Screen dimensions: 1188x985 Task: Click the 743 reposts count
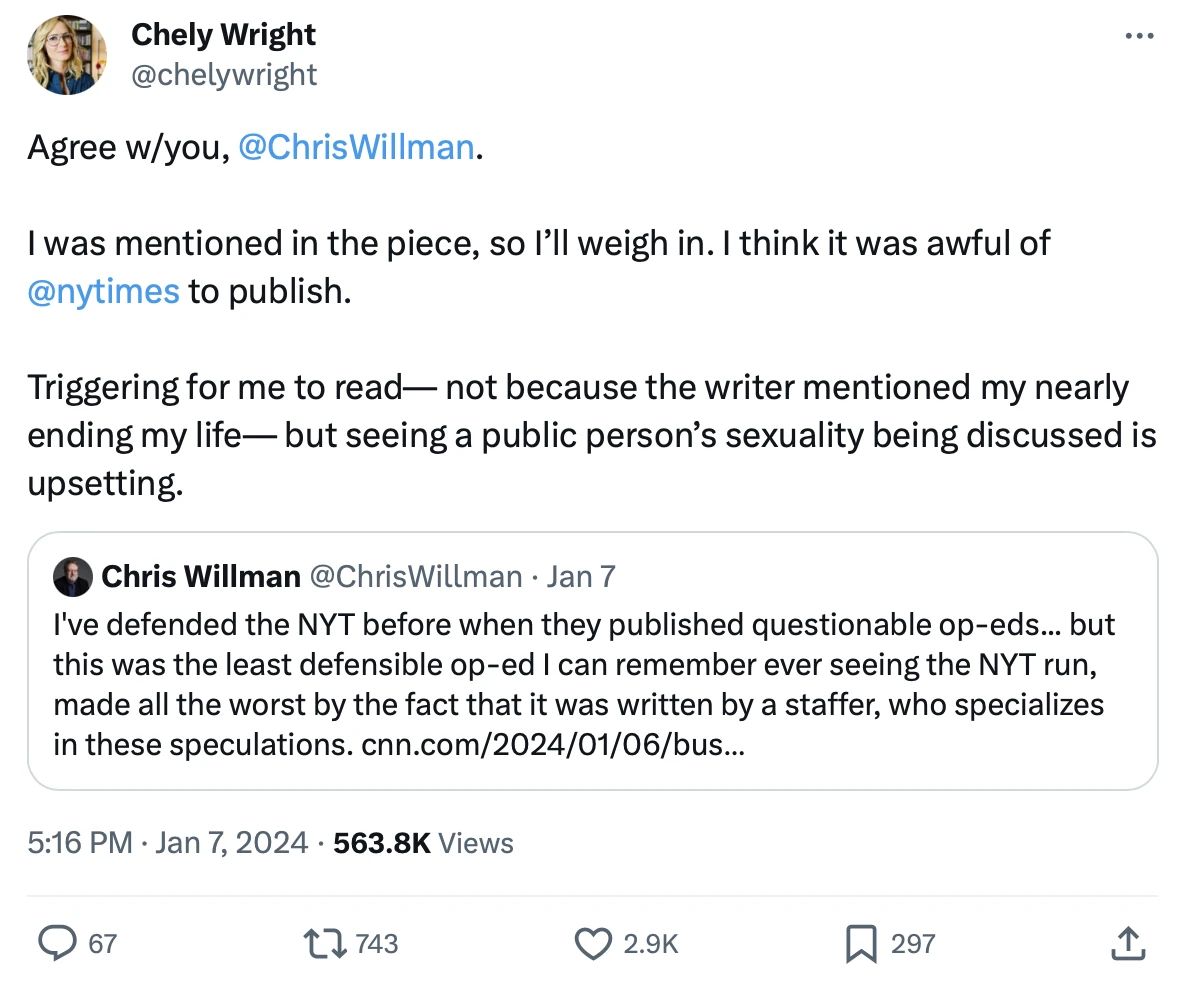coord(376,943)
